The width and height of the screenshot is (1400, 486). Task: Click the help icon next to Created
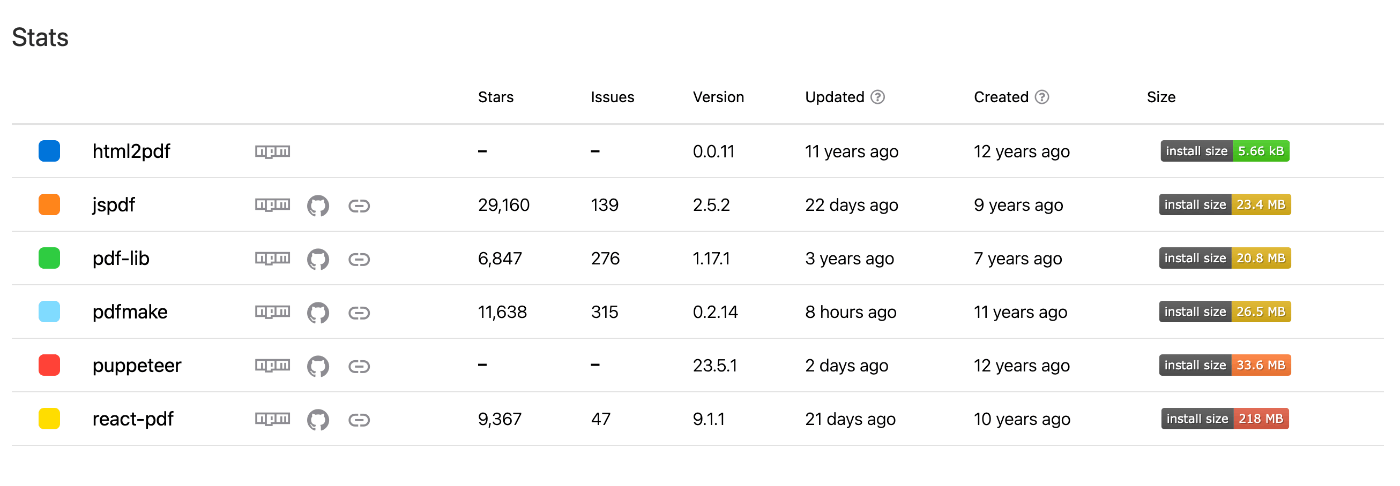[x=1042, y=97]
